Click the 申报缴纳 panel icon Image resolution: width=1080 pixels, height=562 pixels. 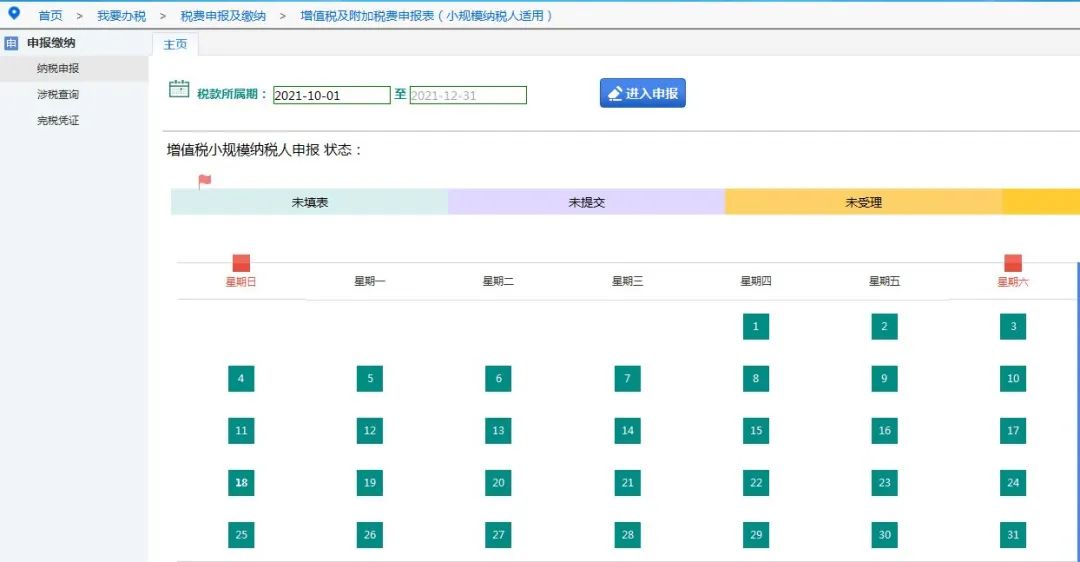point(11,43)
